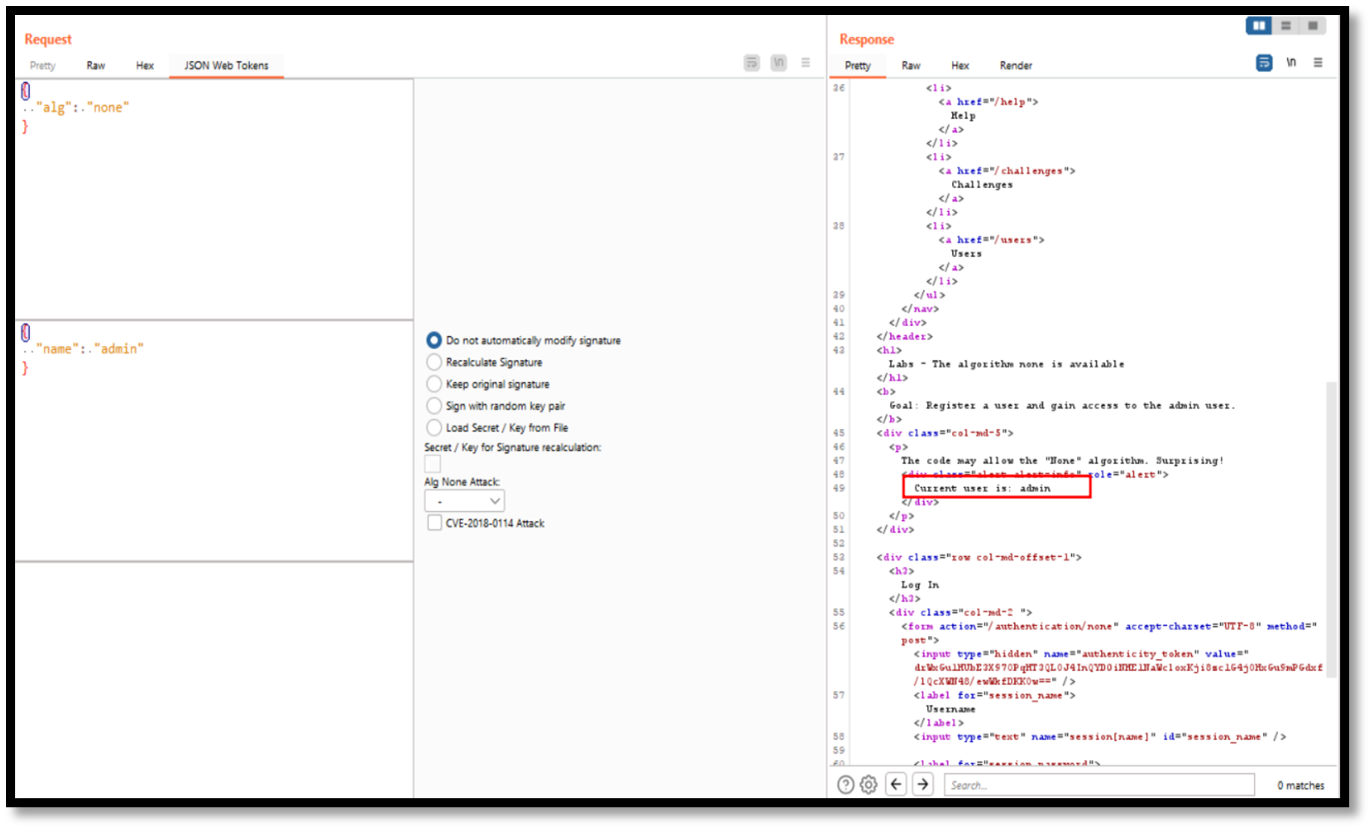
Task: Click the form action /authentication/none line
Action: pyautogui.click(x=1109, y=626)
